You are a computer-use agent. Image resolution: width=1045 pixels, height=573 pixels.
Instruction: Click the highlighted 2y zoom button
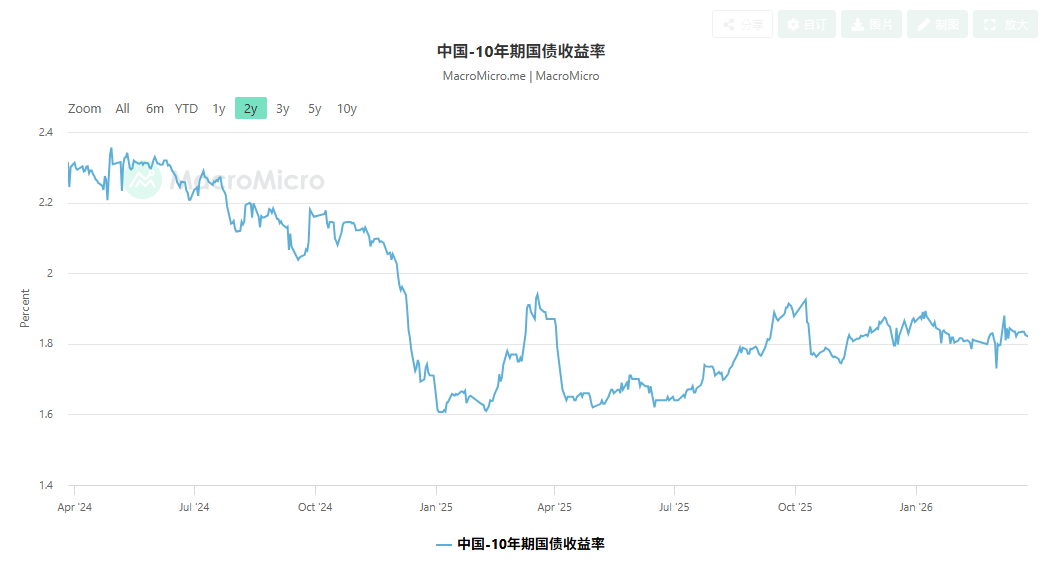pyautogui.click(x=251, y=109)
